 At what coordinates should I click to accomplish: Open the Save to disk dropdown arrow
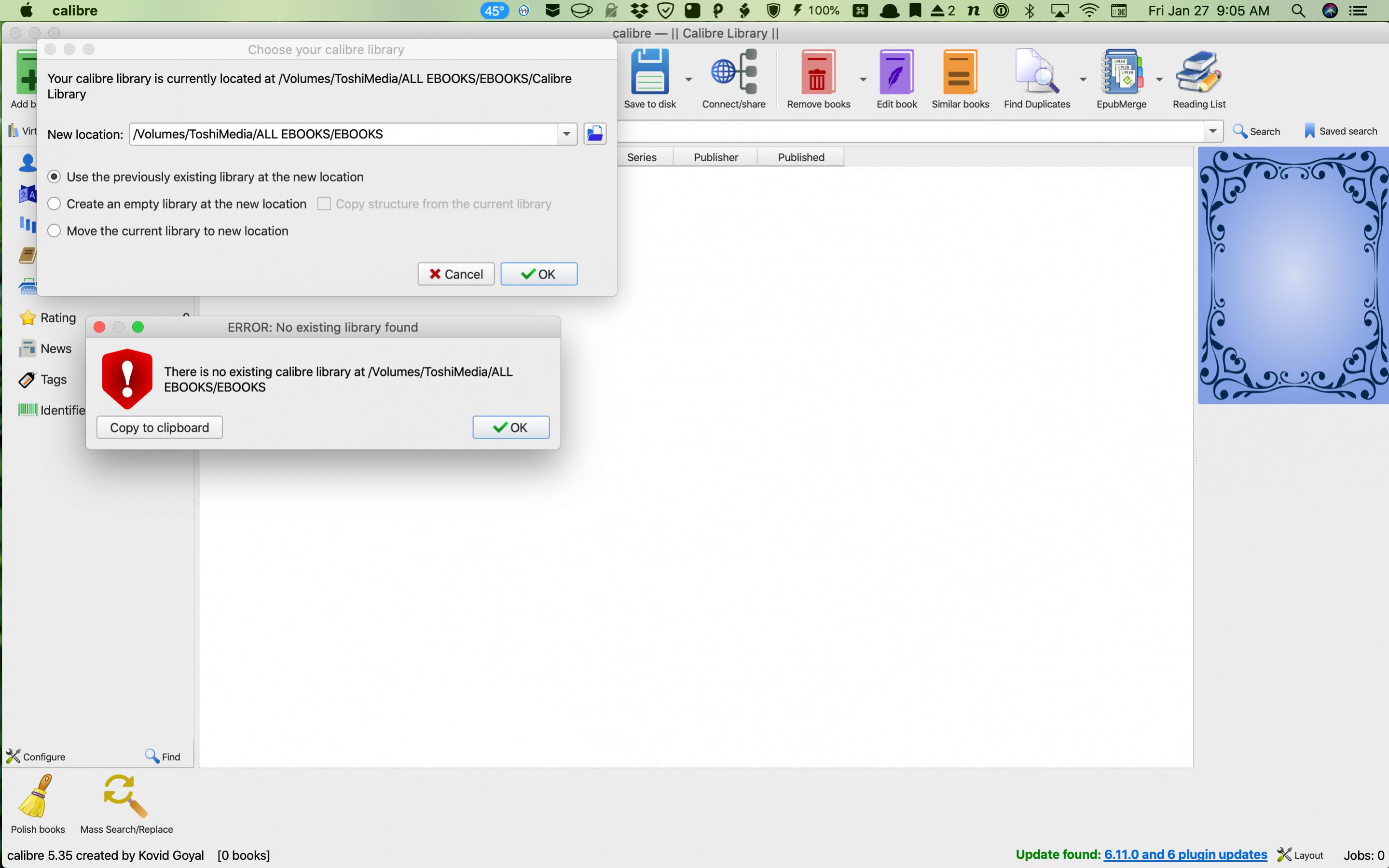click(688, 79)
